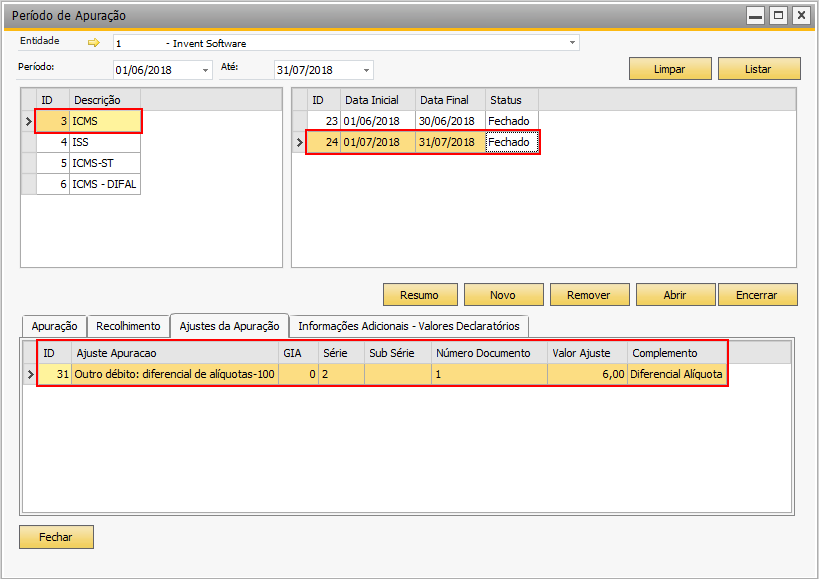The width and height of the screenshot is (819, 579).
Task: Select the ISS row in tax list
Action: coord(88,142)
